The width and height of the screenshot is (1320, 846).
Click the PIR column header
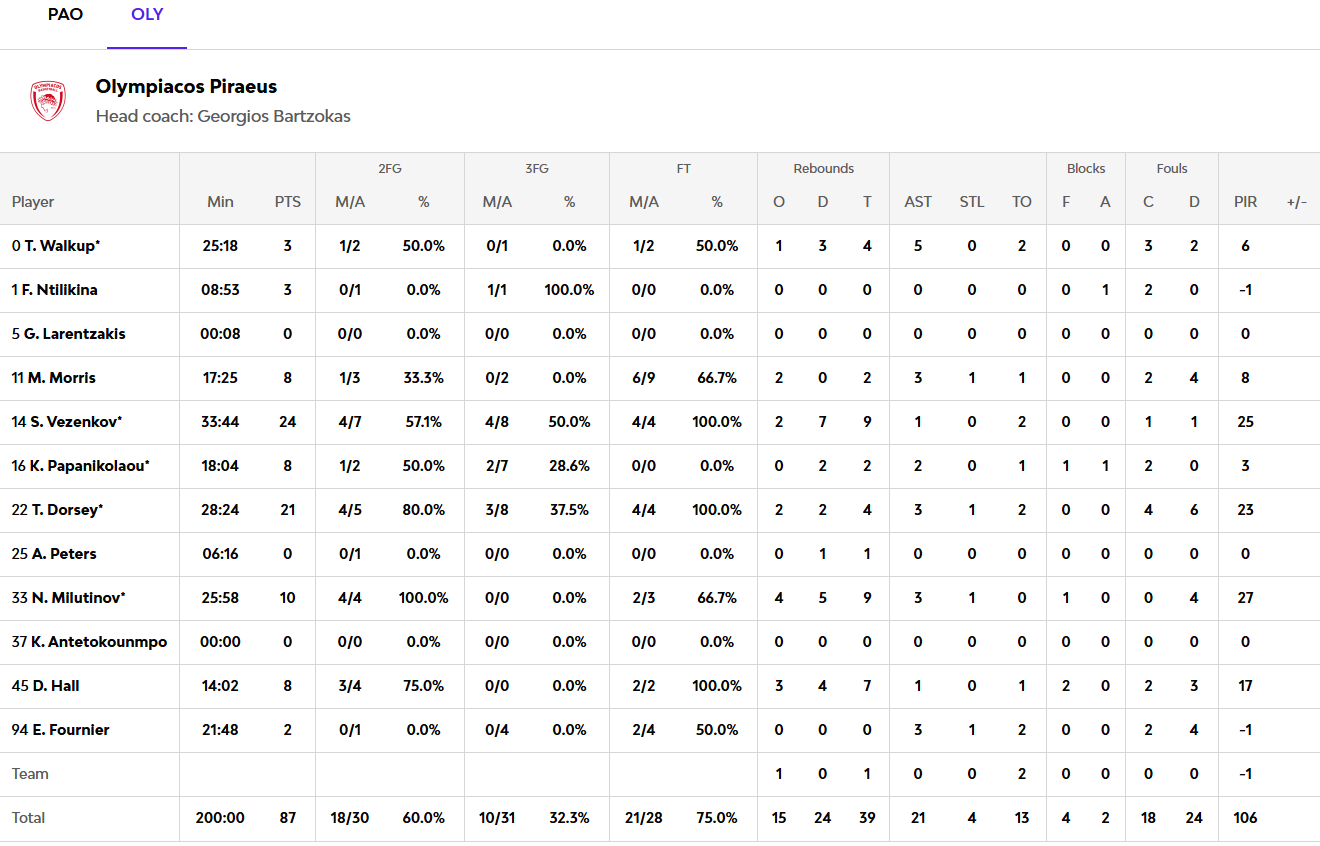tap(1245, 202)
